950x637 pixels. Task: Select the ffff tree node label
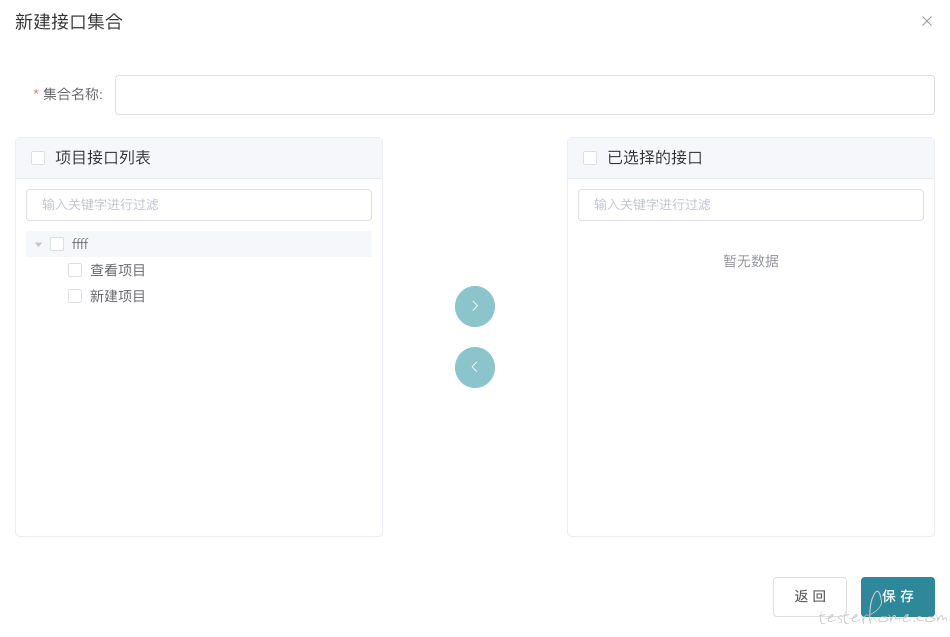80,244
